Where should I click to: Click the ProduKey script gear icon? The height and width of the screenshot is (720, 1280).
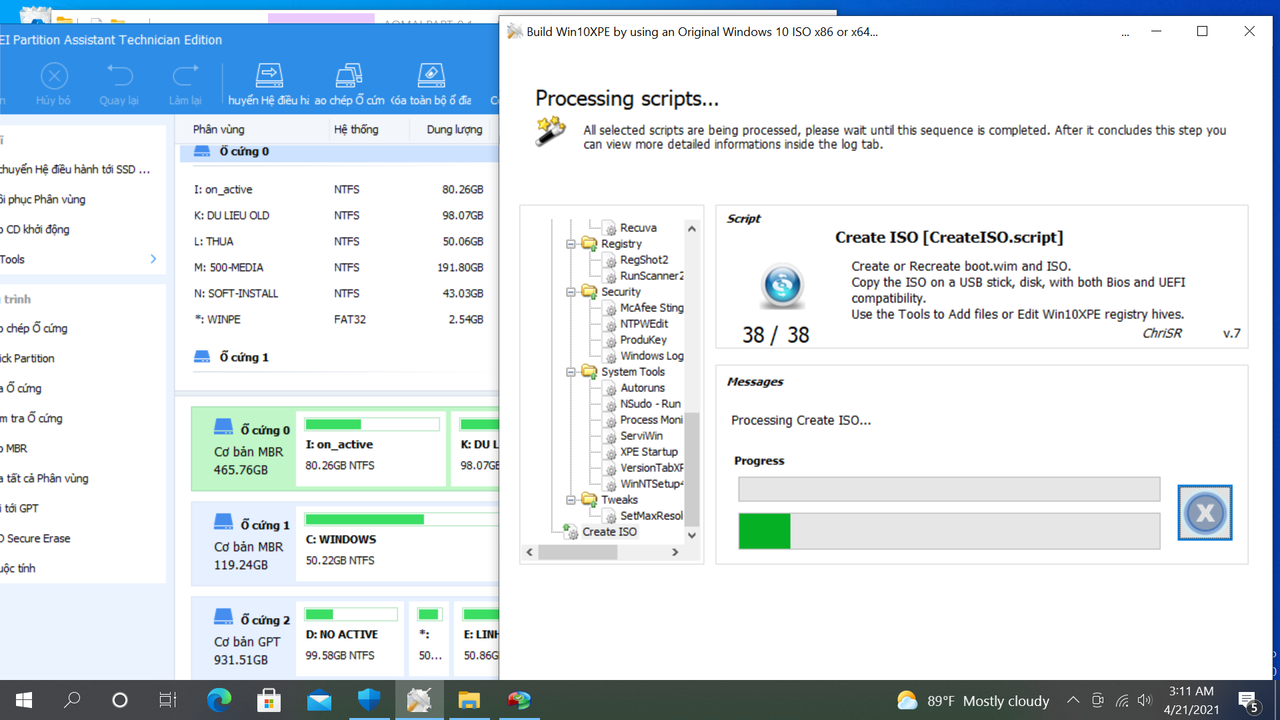click(609, 339)
